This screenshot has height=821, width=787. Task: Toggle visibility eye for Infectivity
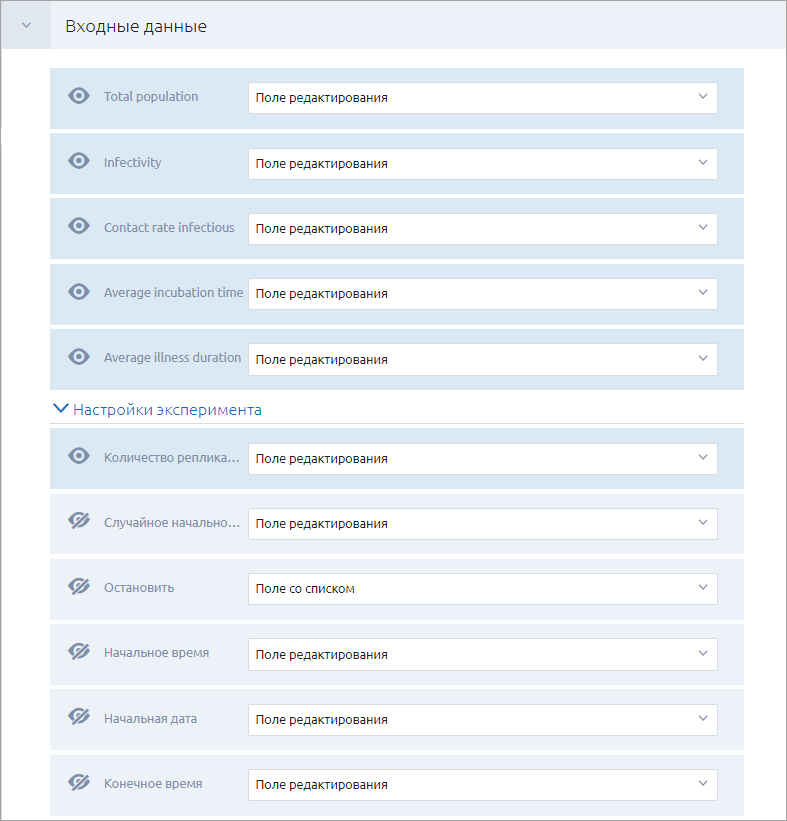coord(79,161)
